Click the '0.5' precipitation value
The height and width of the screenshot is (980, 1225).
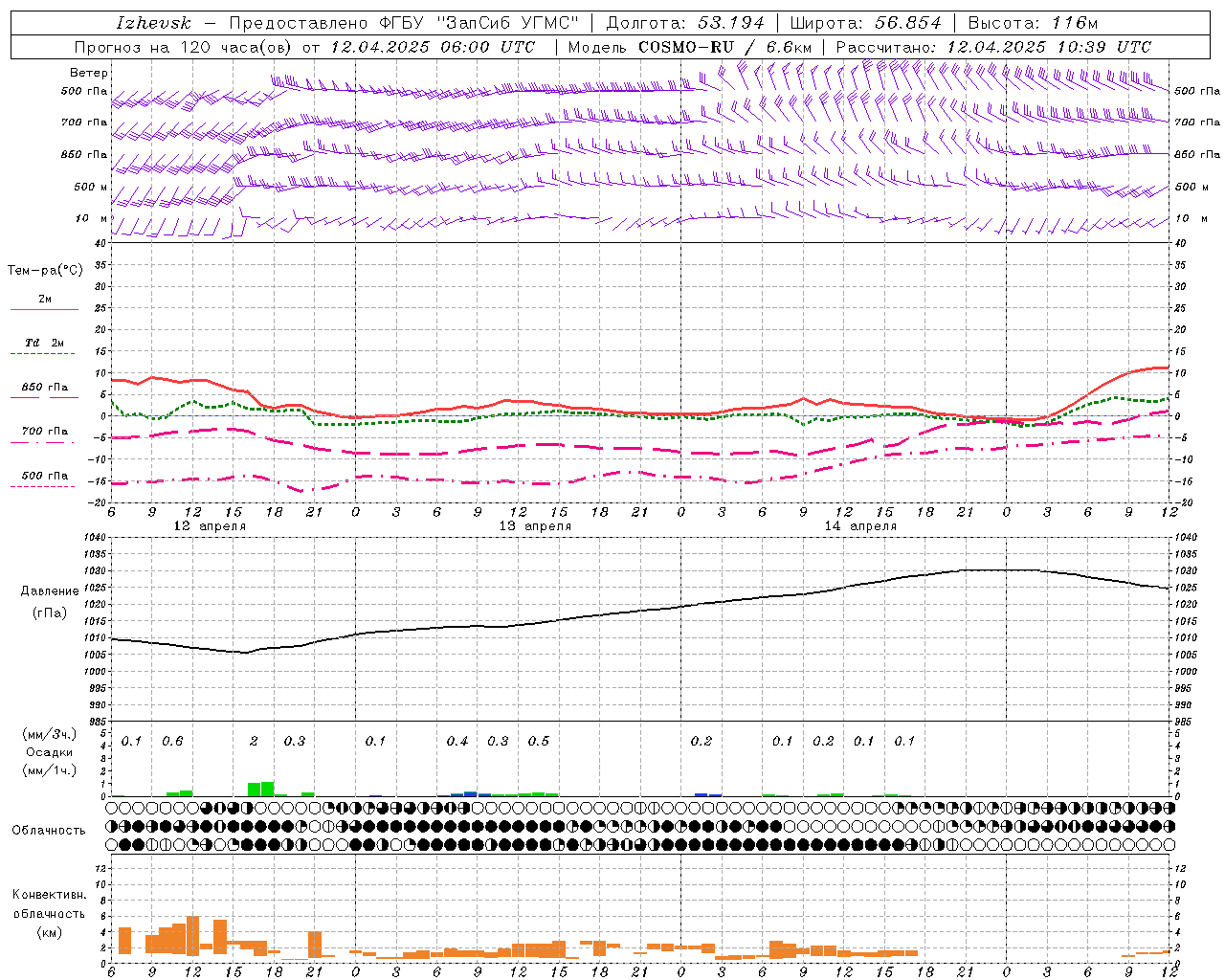pos(539,742)
